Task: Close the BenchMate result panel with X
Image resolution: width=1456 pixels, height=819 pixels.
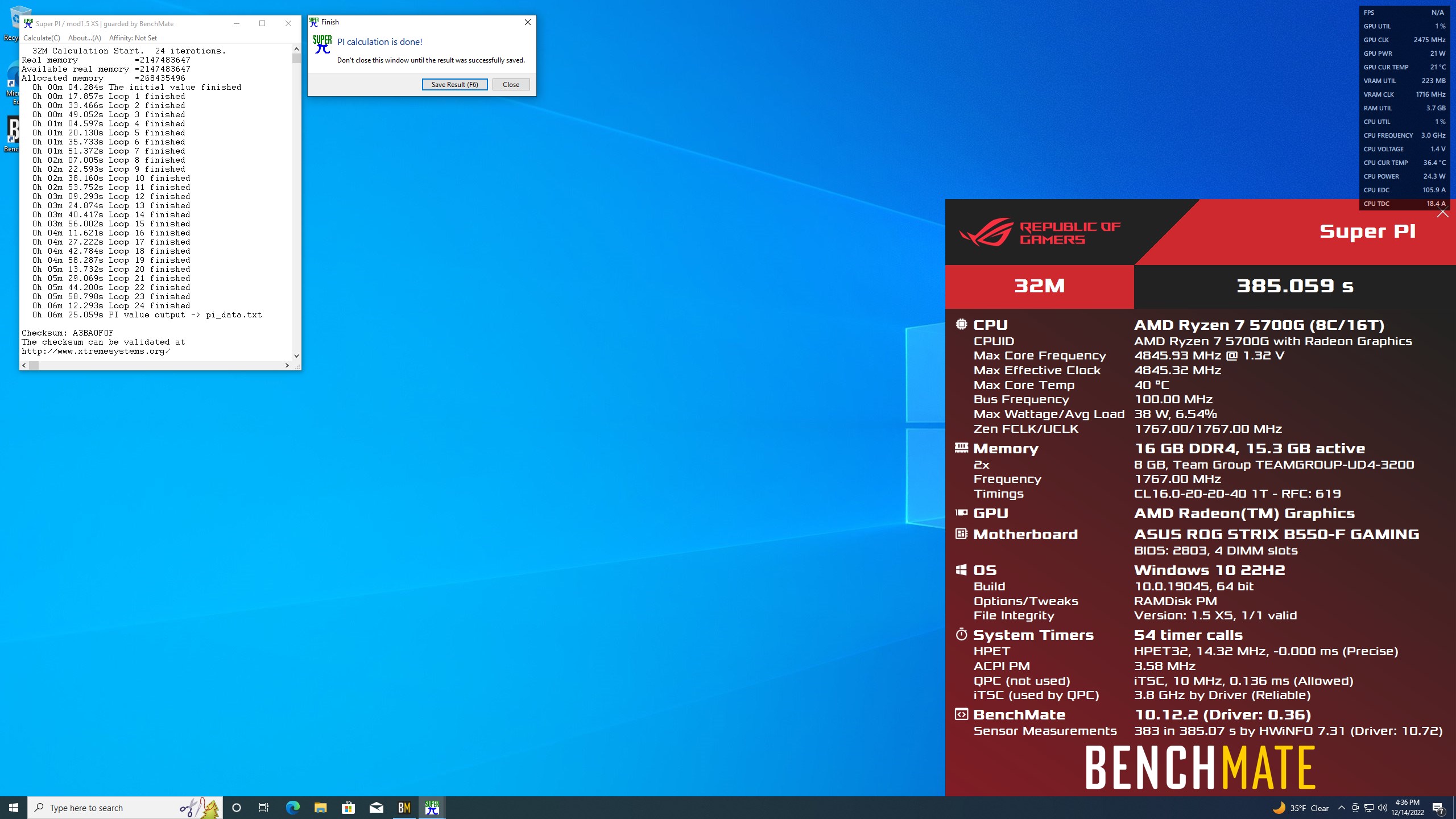Action: (1442, 213)
